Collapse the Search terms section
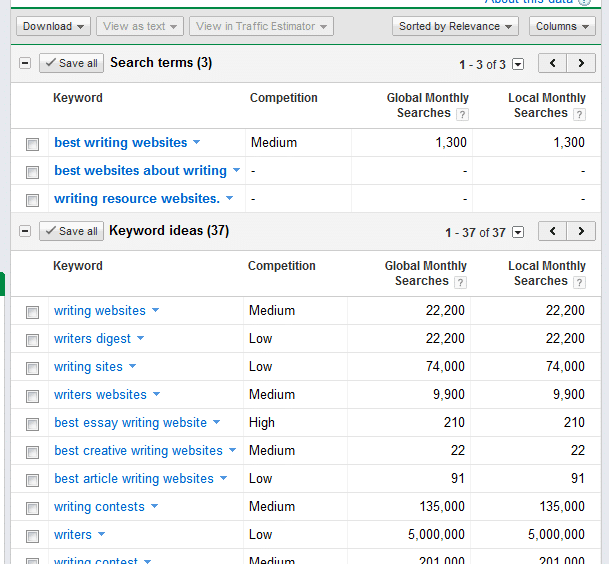The width and height of the screenshot is (609, 564). click(x=25, y=63)
